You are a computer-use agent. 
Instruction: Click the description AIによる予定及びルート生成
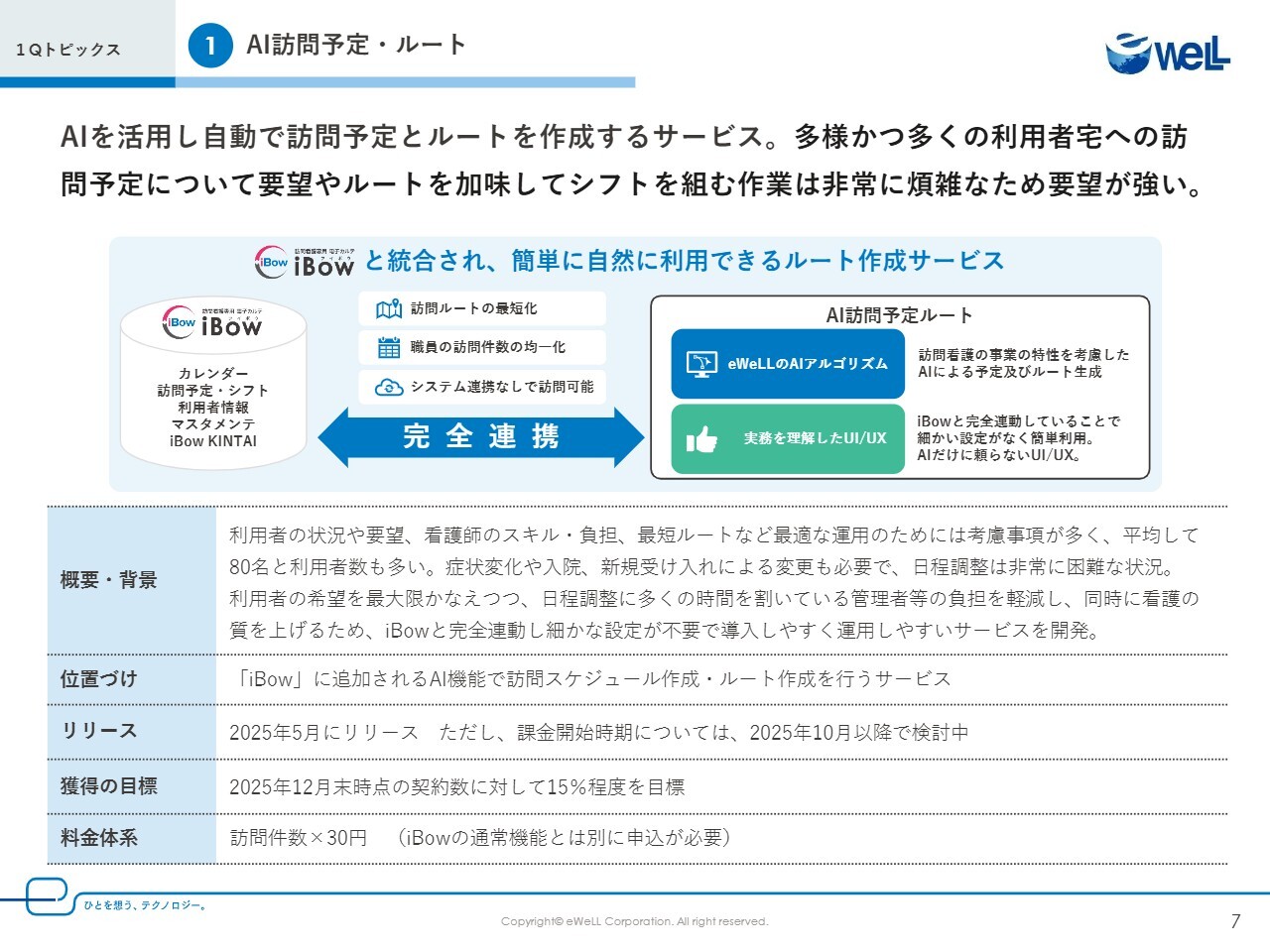1010,372
